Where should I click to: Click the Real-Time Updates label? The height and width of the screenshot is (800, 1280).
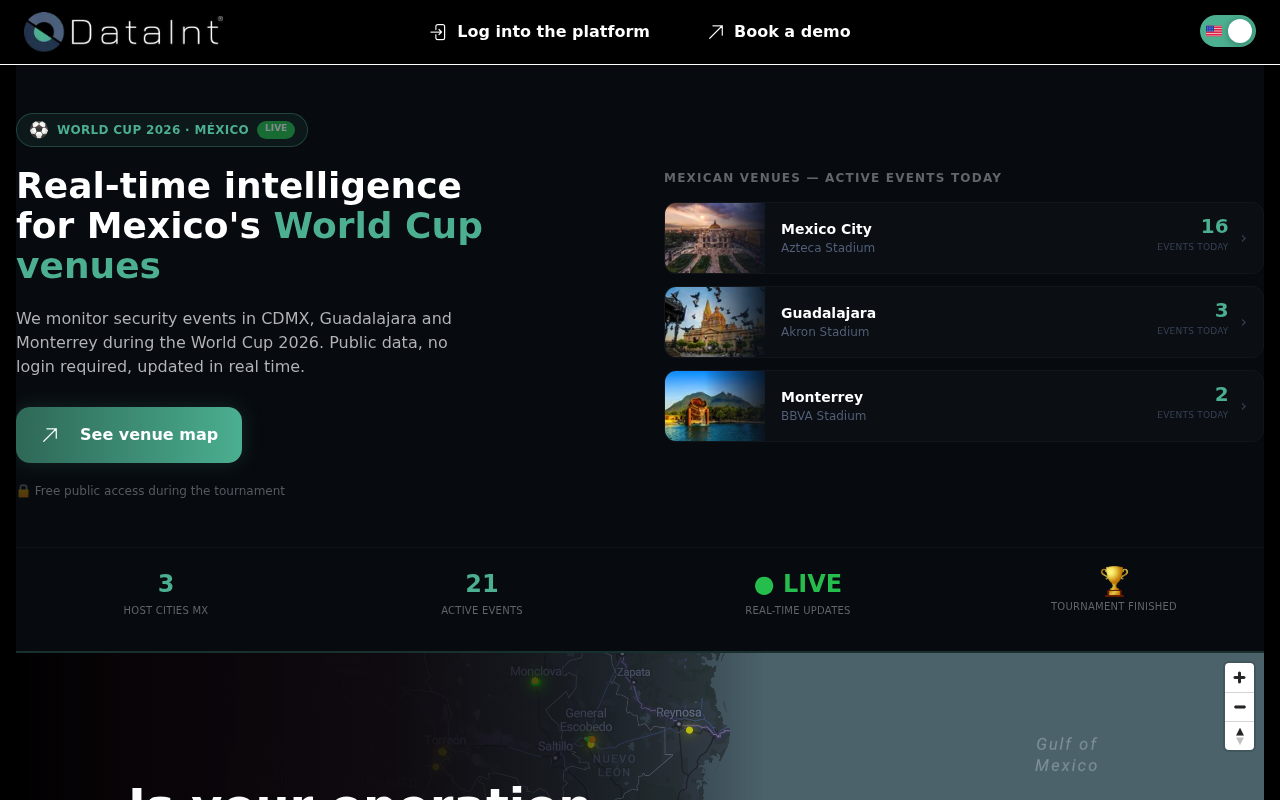[x=798, y=611]
